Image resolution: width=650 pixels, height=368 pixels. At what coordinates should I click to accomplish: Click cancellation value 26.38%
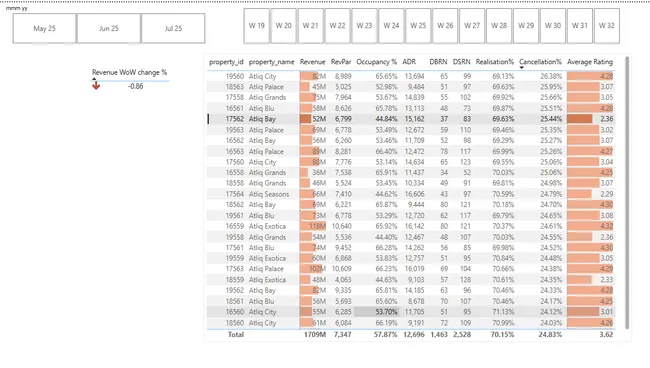click(551, 76)
